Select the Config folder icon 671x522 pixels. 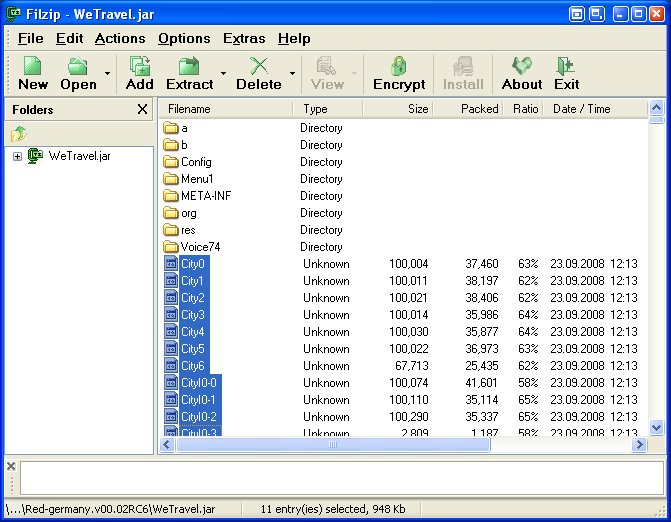click(x=171, y=162)
